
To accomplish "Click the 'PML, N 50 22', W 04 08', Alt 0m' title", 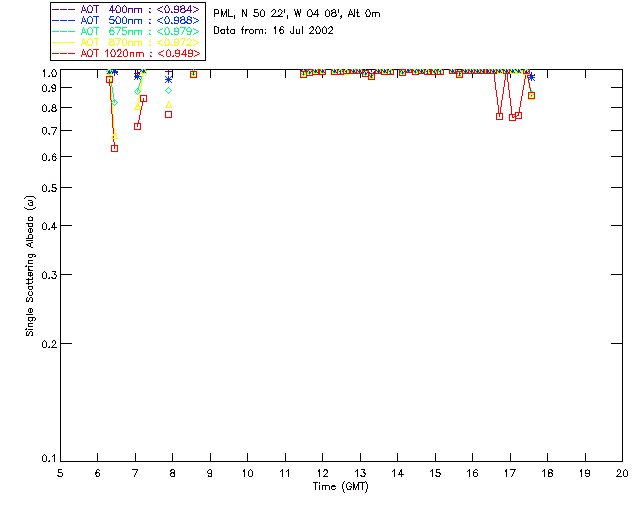I will tap(297, 14).
